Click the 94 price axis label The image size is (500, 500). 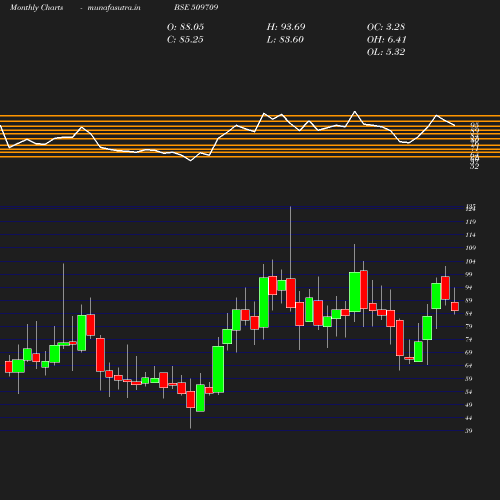coord(469,287)
